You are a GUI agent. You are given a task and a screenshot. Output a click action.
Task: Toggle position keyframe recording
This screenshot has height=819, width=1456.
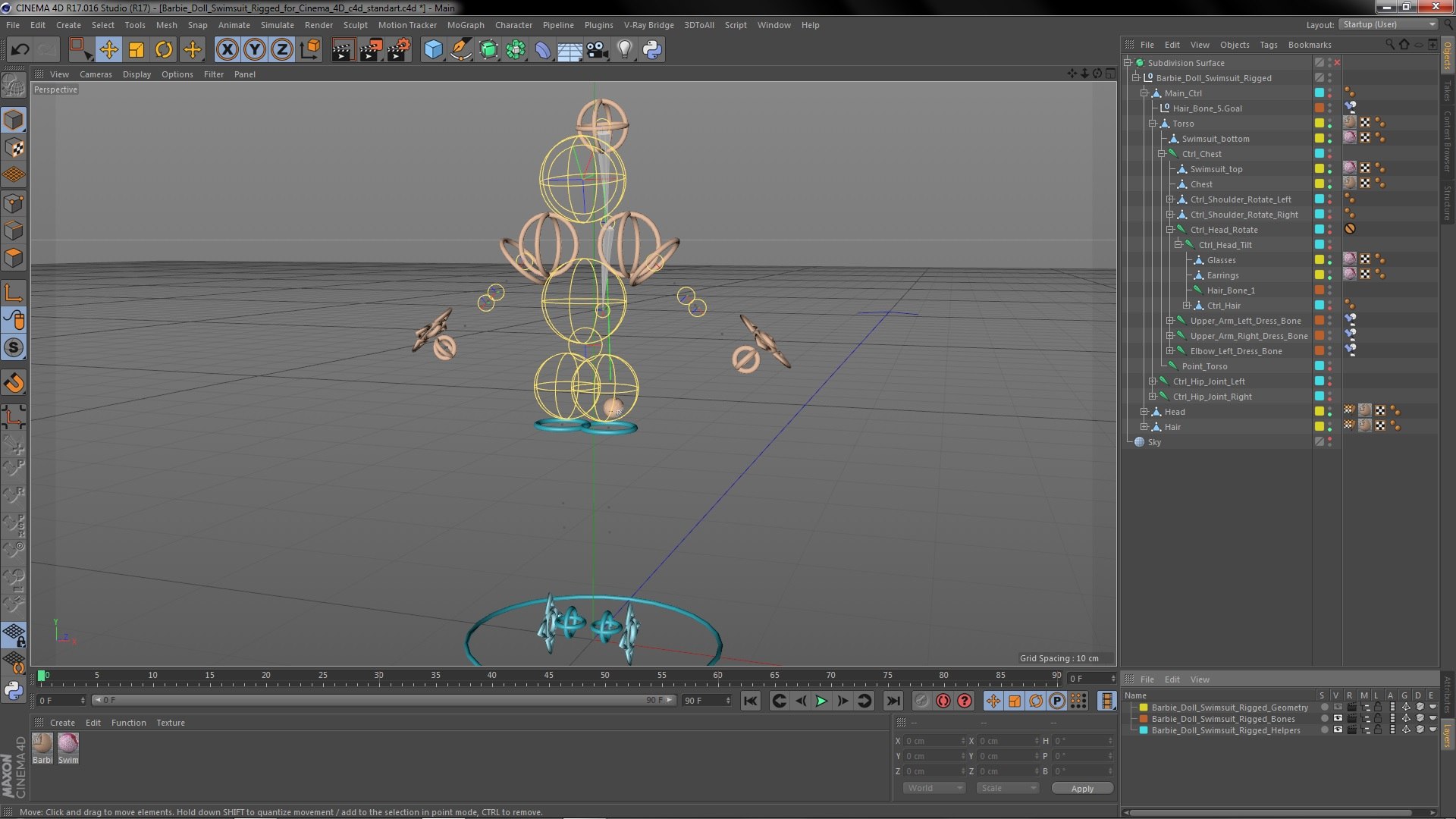pos(993,701)
